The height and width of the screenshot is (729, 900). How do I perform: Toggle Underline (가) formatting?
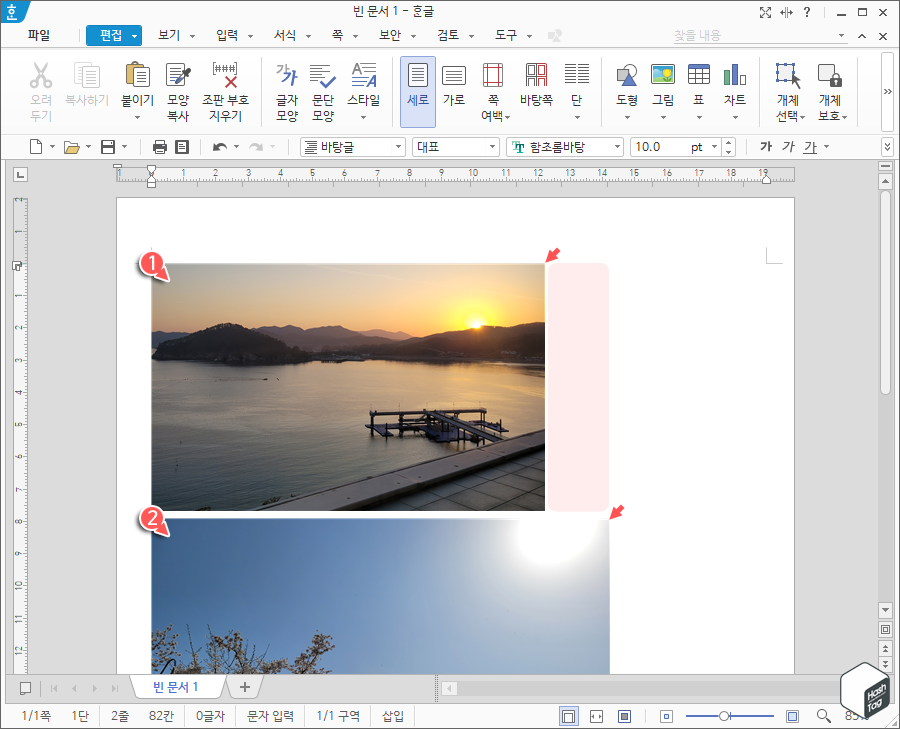point(810,147)
